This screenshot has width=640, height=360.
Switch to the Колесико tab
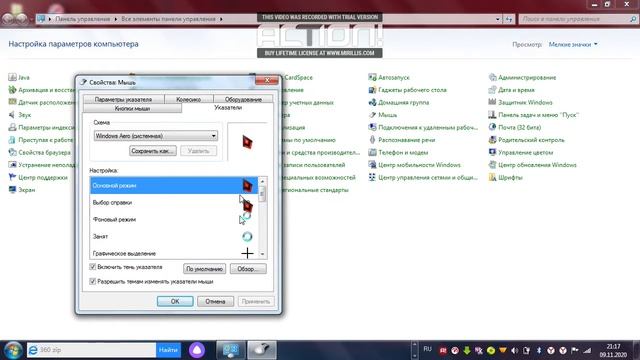[x=189, y=99]
